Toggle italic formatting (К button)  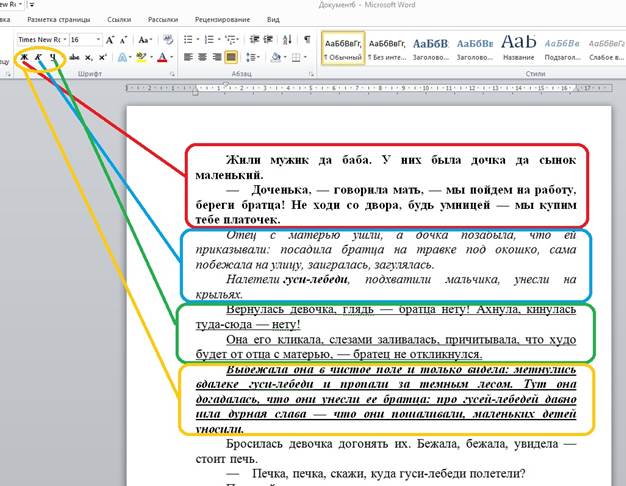pos(39,57)
